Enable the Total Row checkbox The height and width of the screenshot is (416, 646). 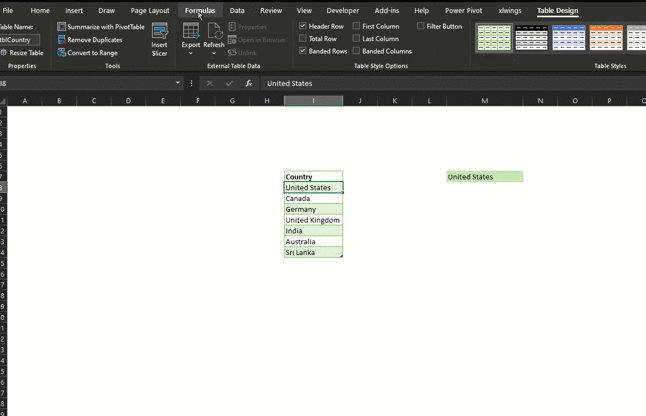pyautogui.click(x=303, y=38)
